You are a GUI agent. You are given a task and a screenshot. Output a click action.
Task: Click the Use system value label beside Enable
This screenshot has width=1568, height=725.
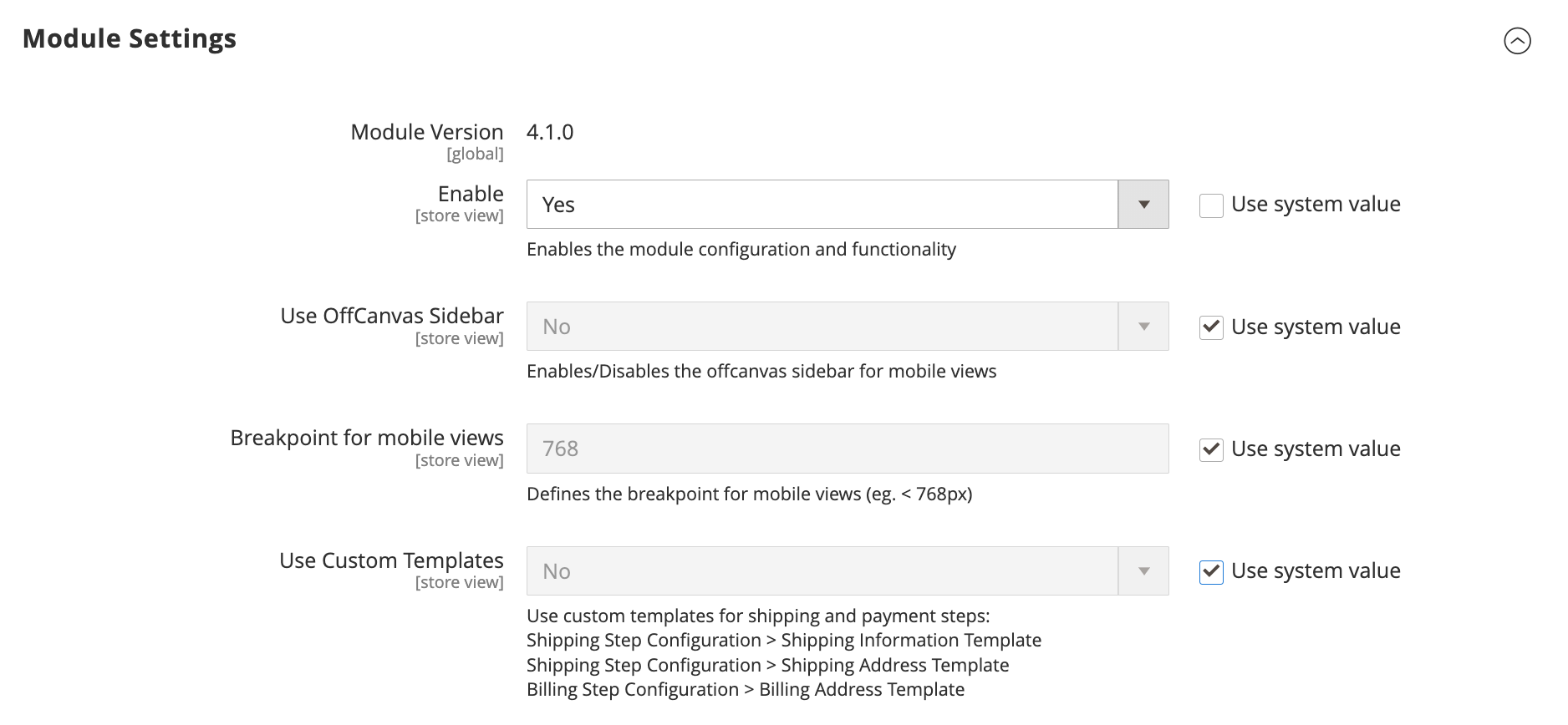[1316, 205]
